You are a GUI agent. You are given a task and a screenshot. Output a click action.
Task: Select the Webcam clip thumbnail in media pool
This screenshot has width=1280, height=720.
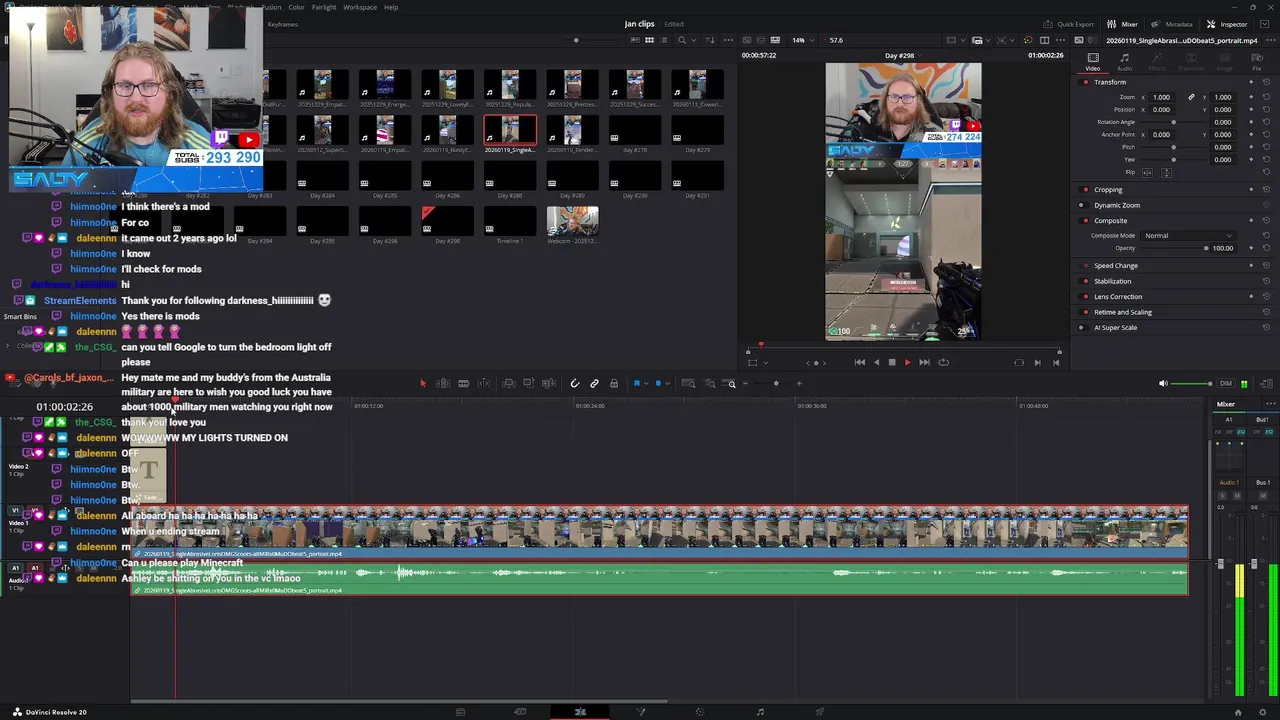pos(573,222)
